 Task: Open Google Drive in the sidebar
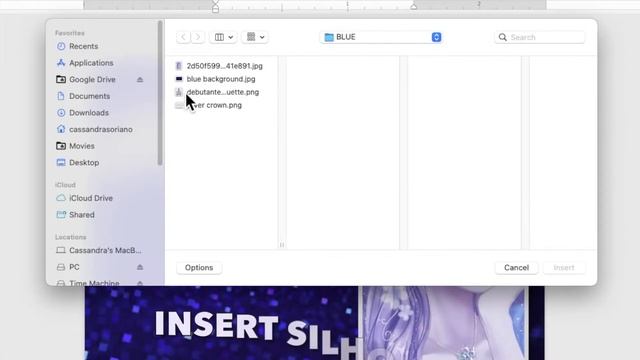(92, 80)
